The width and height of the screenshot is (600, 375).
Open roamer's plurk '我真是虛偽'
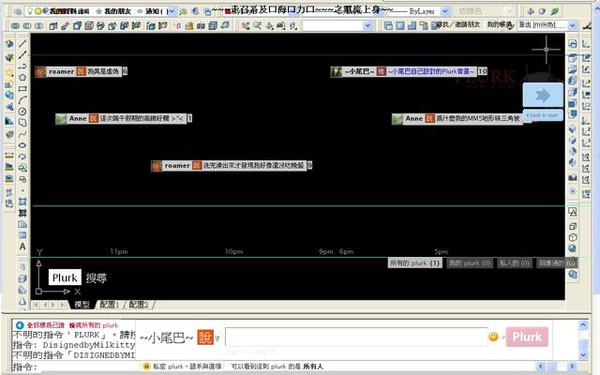click(x=103, y=72)
